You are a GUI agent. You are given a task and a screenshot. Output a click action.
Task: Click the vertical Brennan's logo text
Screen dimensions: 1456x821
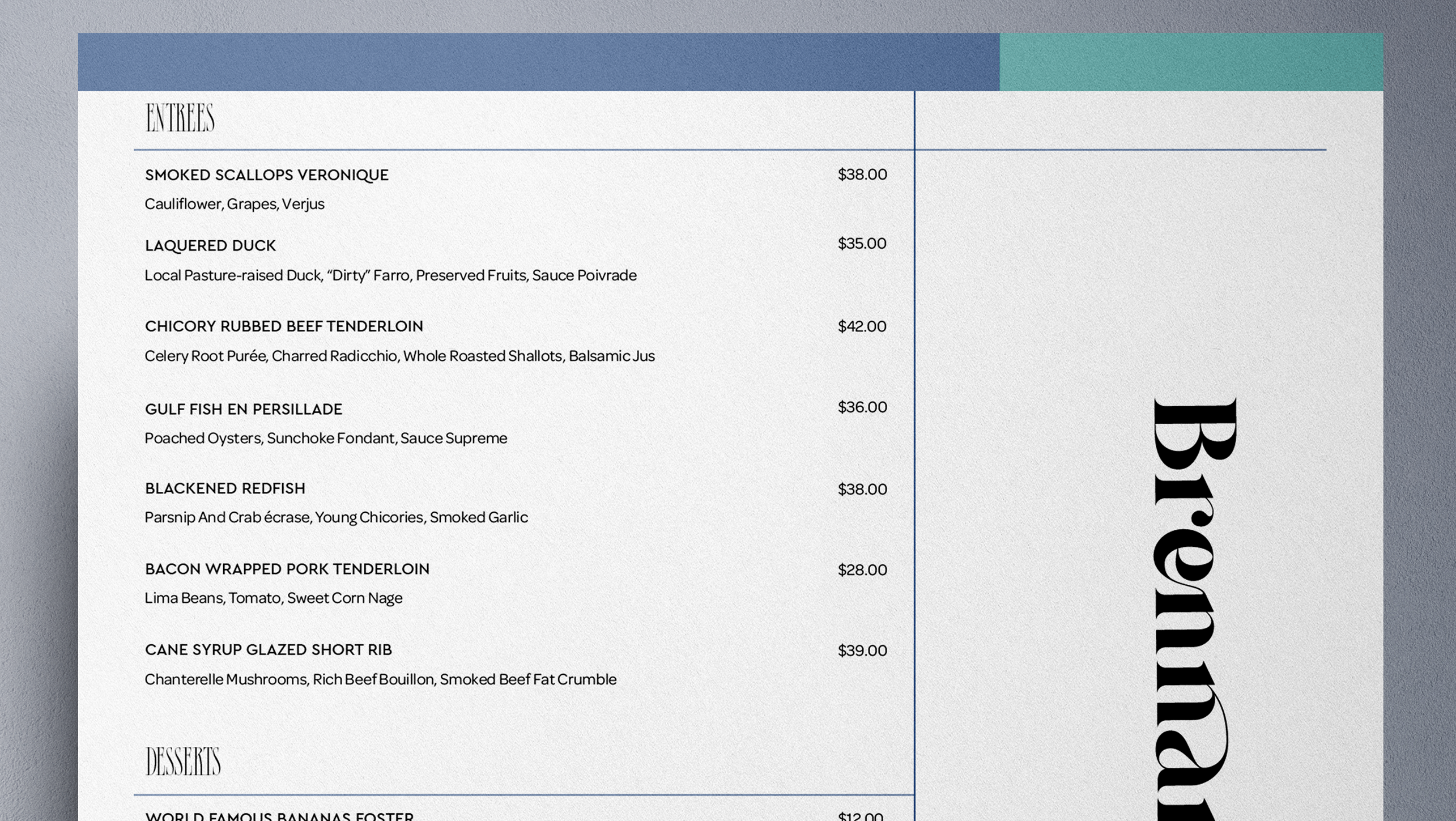point(1195,609)
